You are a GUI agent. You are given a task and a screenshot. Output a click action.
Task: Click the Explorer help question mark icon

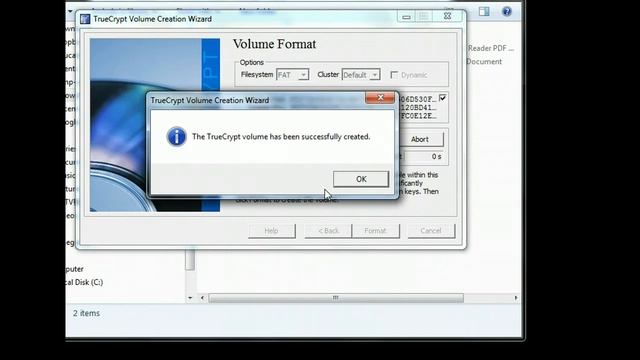(x=507, y=11)
